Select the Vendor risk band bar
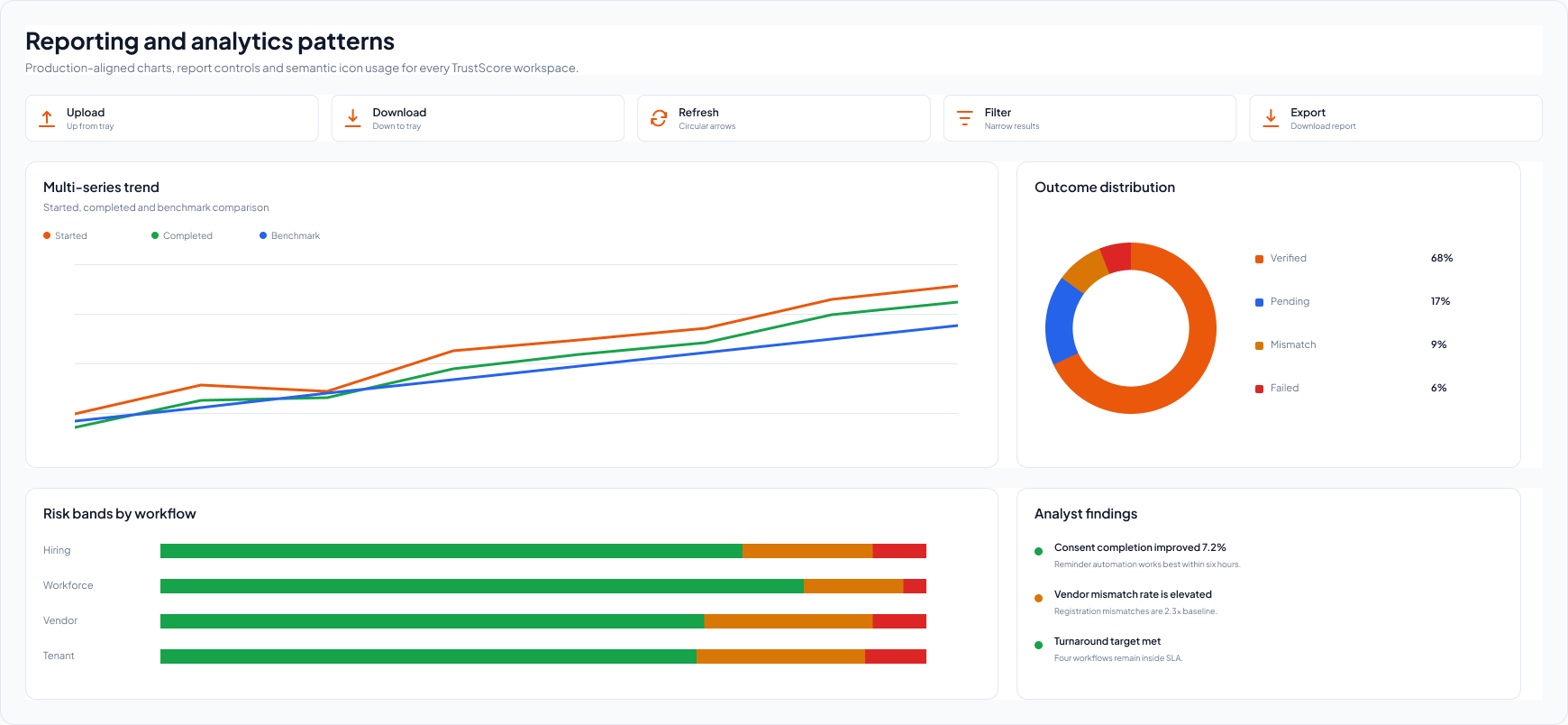Image resolution: width=1568 pixels, height=725 pixels. click(x=543, y=621)
